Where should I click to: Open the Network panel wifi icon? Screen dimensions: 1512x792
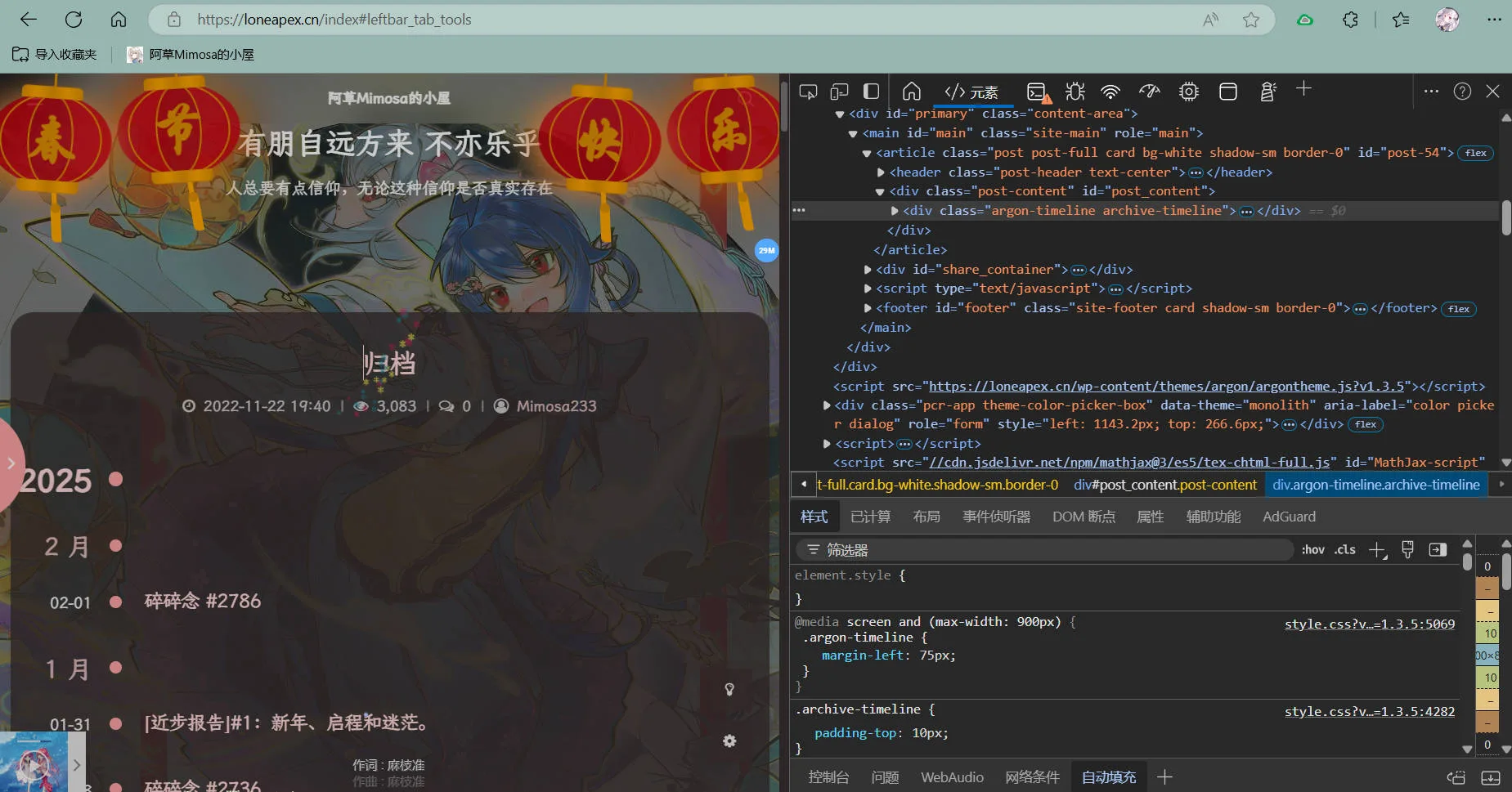pos(1110,92)
